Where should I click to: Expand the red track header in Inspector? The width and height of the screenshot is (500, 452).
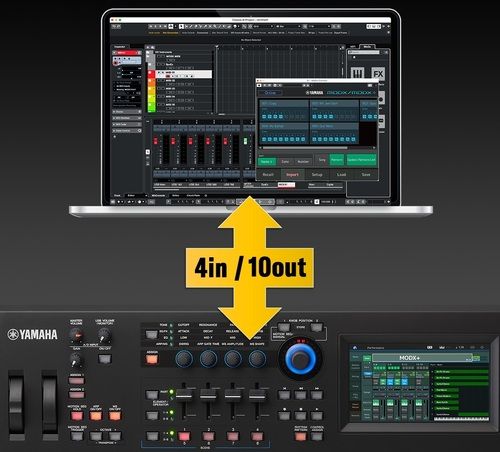click(127, 53)
